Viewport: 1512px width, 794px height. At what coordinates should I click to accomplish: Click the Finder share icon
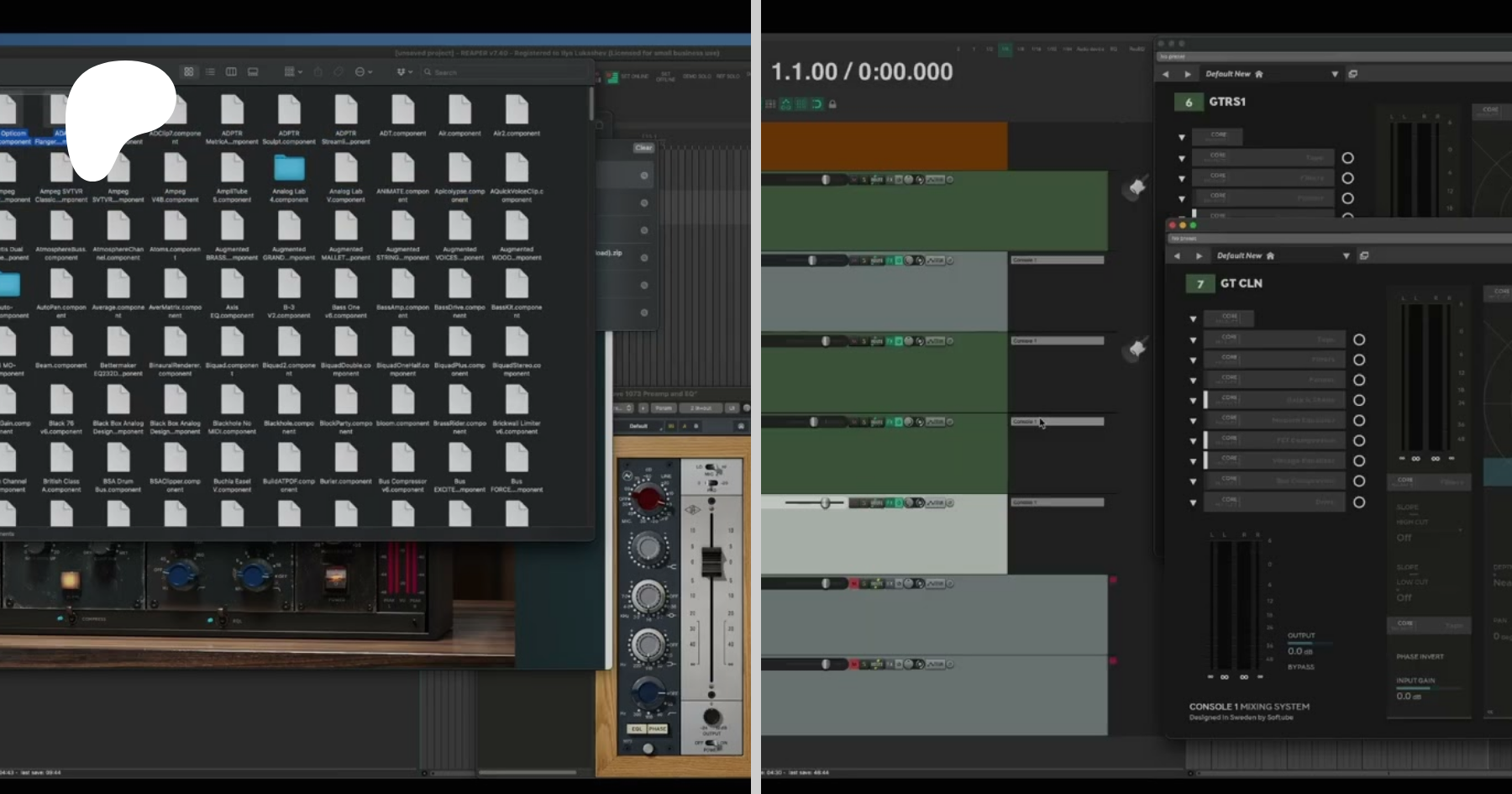[318, 72]
